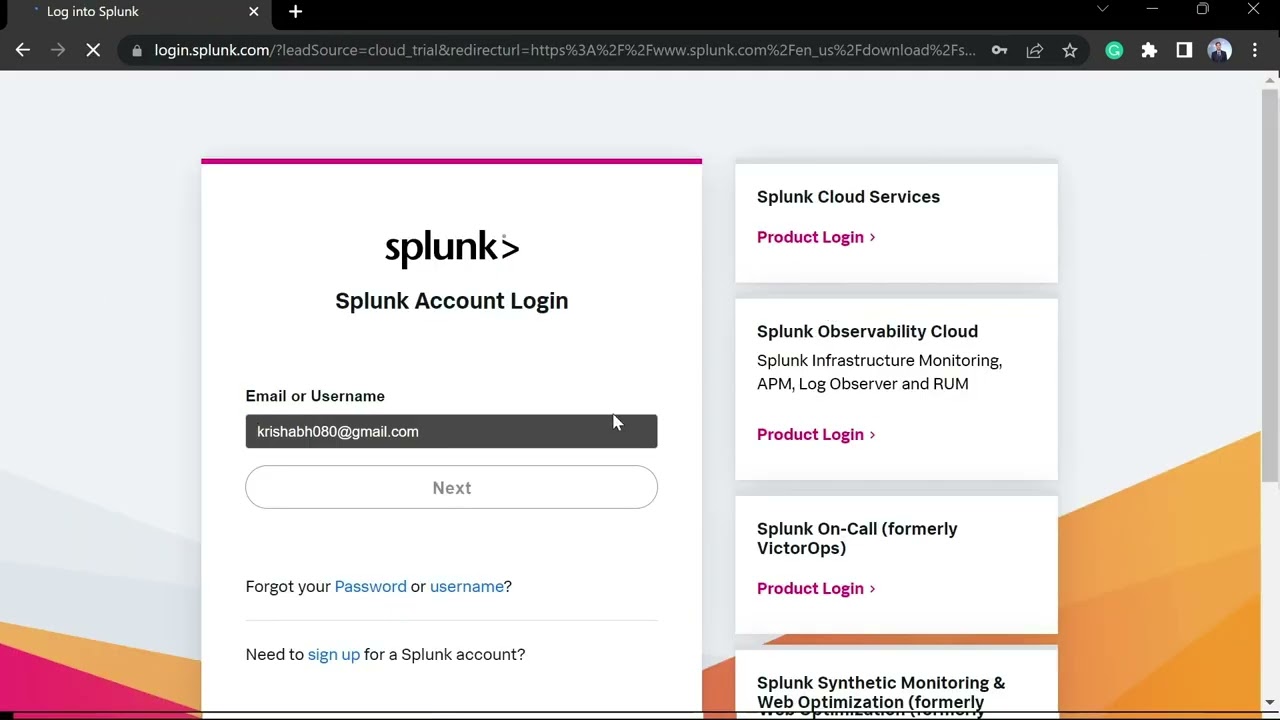Click the share page icon
Screen dimensions: 1280x720
(1035, 50)
